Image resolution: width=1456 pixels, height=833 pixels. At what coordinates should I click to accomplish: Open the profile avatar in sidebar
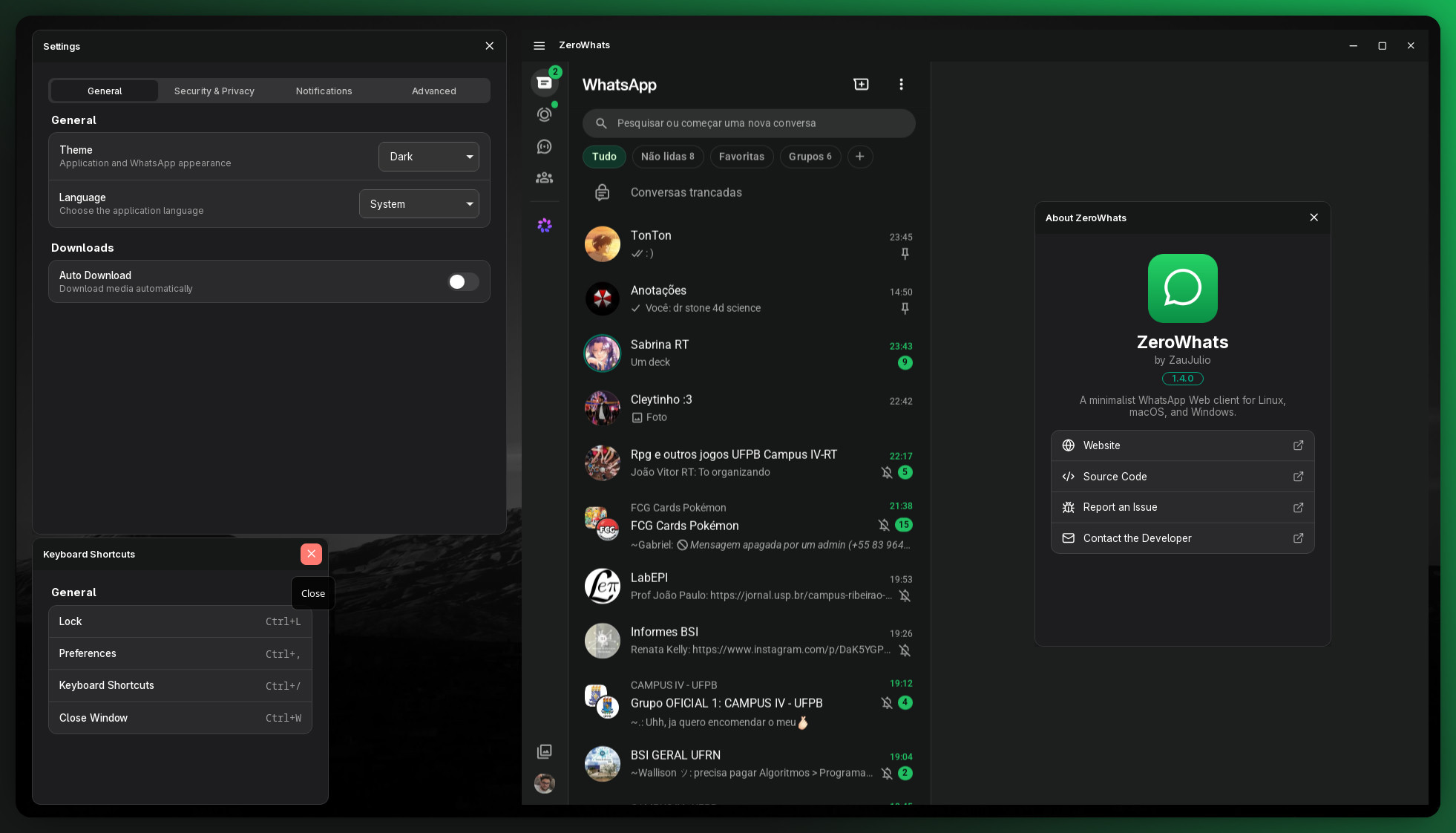pyautogui.click(x=545, y=783)
